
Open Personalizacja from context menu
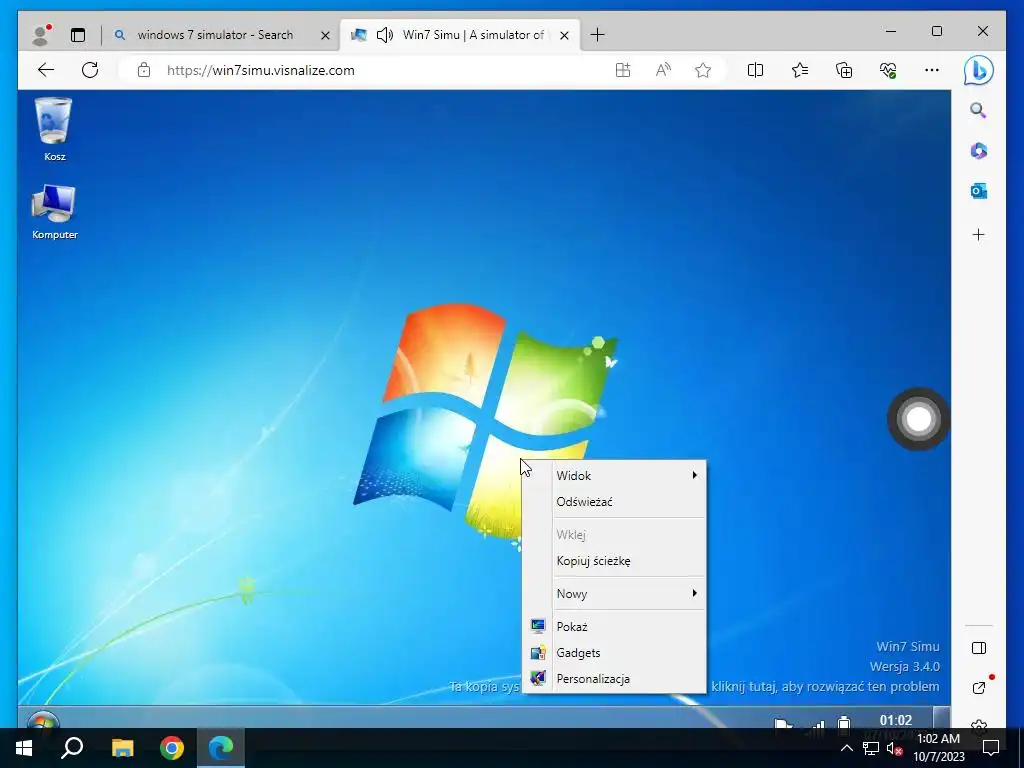(615, 679)
